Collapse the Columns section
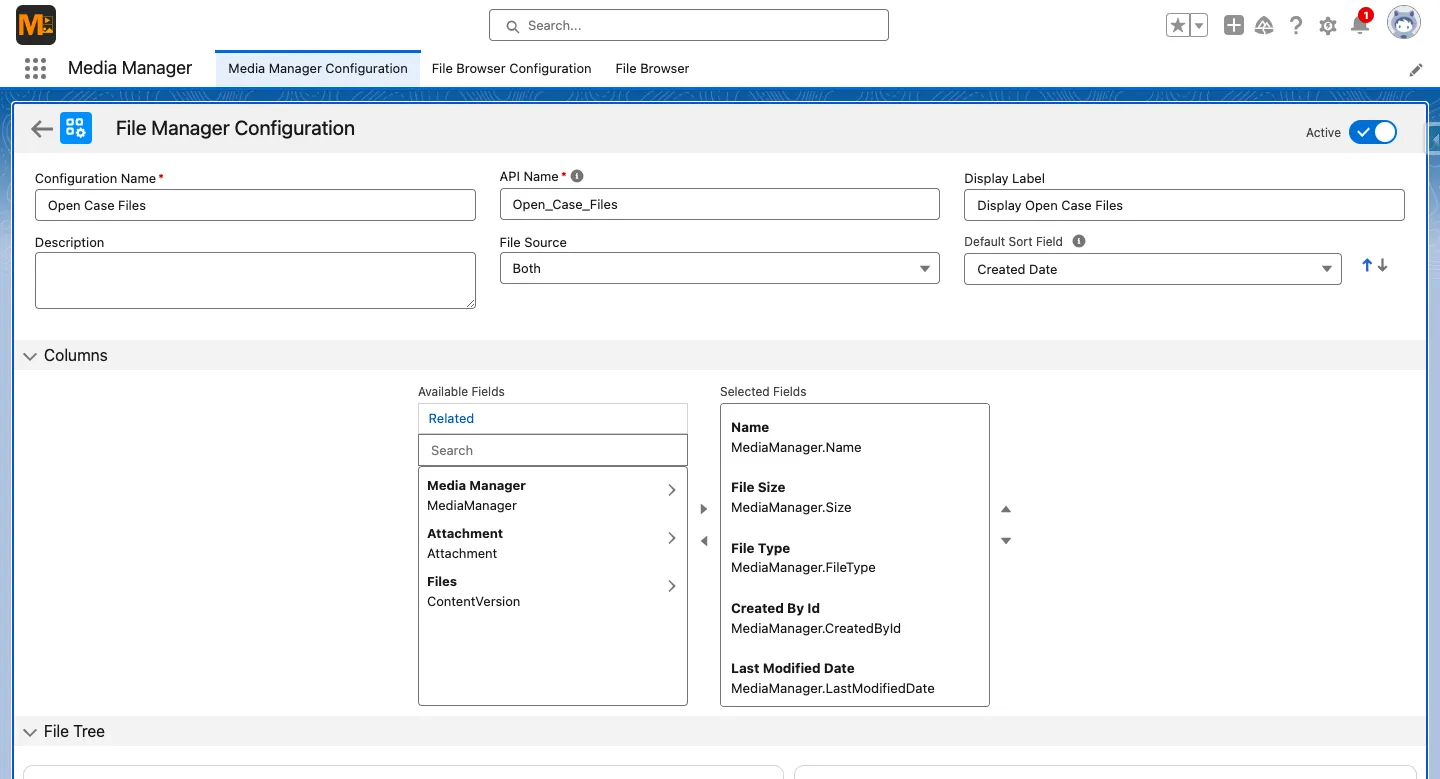1440x779 pixels. coord(30,355)
